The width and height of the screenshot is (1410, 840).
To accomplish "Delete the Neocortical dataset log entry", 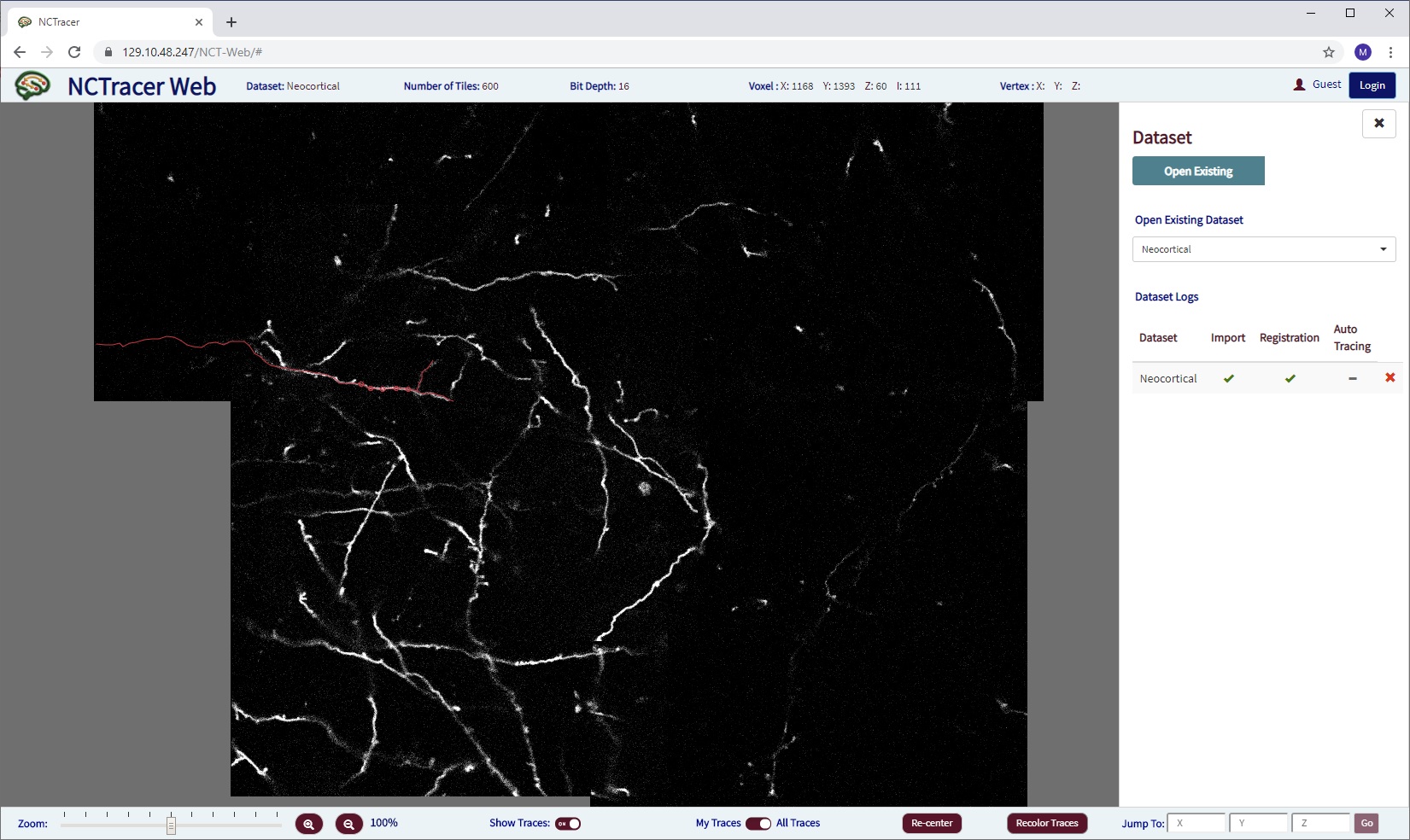I will [x=1390, y=377].
